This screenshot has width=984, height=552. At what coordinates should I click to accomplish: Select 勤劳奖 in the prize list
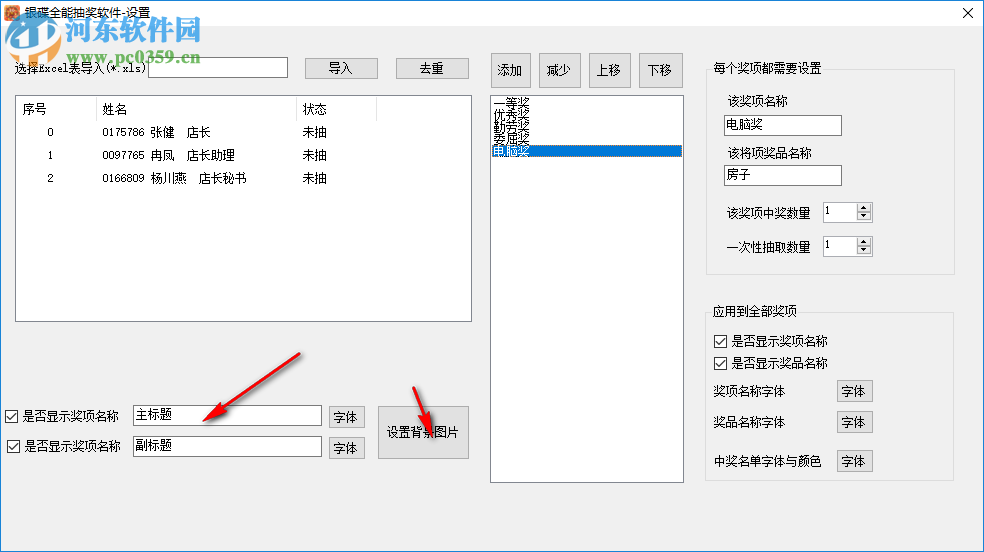click(x=587, y=127)
